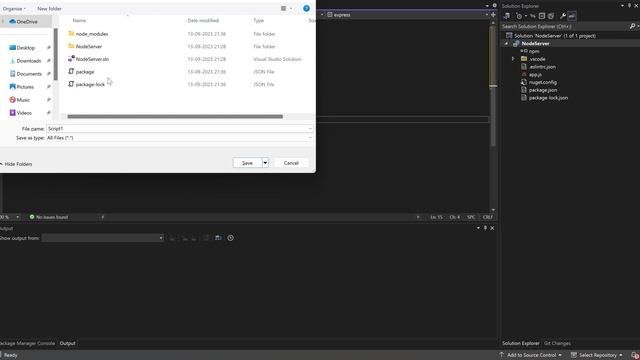The width and height of the screenshot is (640, 360).
Task: Change the view layout icon in dialog
Action: tap(283, 9)
